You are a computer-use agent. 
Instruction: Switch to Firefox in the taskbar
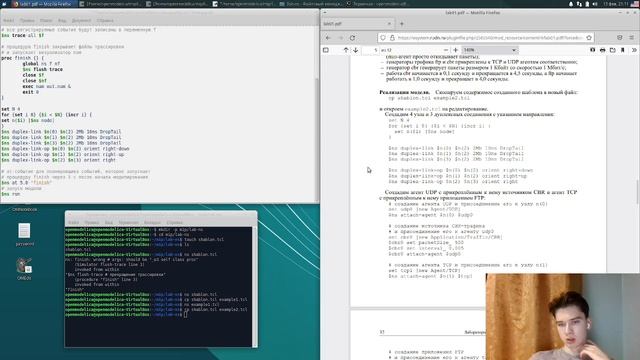click(43, 4)
